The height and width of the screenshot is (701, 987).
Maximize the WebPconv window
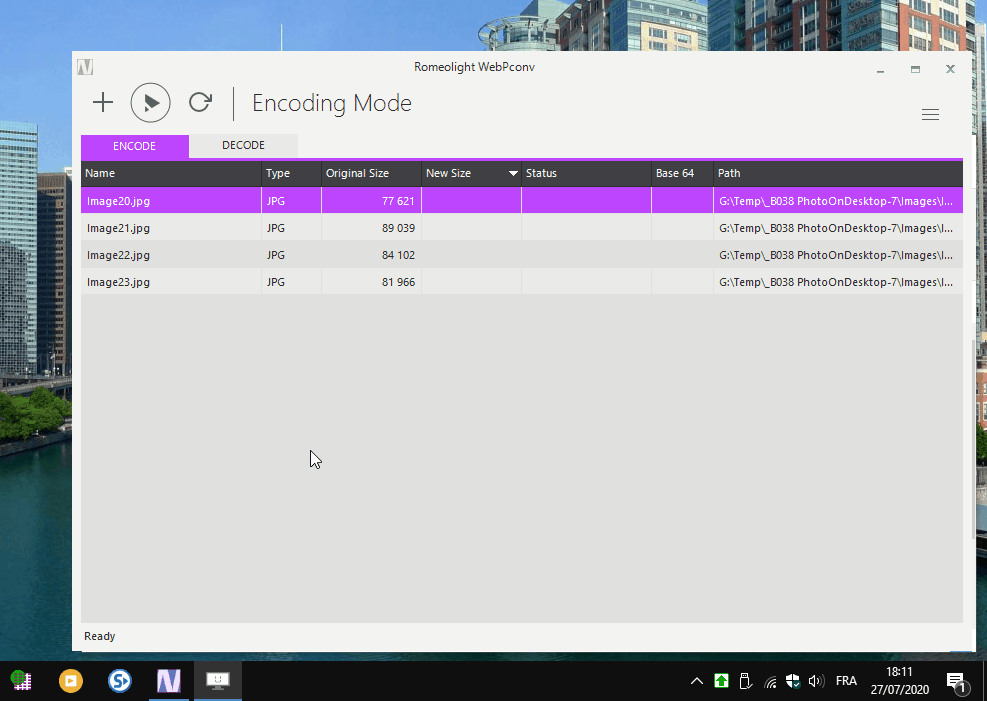click(x=915, y=69)
